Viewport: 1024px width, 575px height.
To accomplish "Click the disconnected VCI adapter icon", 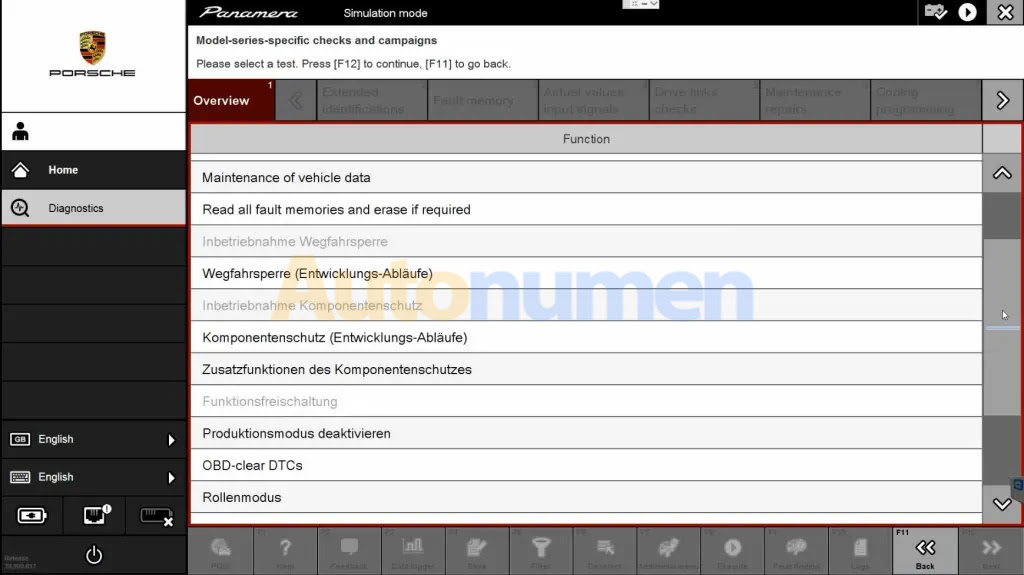I will (156, 516).
